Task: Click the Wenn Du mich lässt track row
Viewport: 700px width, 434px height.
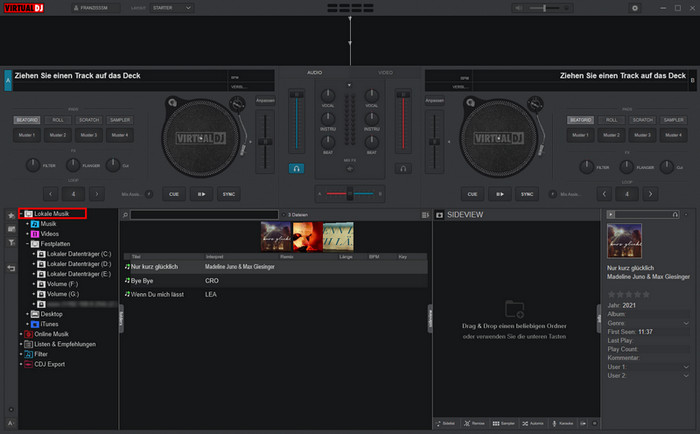Action: click(275, 294)
